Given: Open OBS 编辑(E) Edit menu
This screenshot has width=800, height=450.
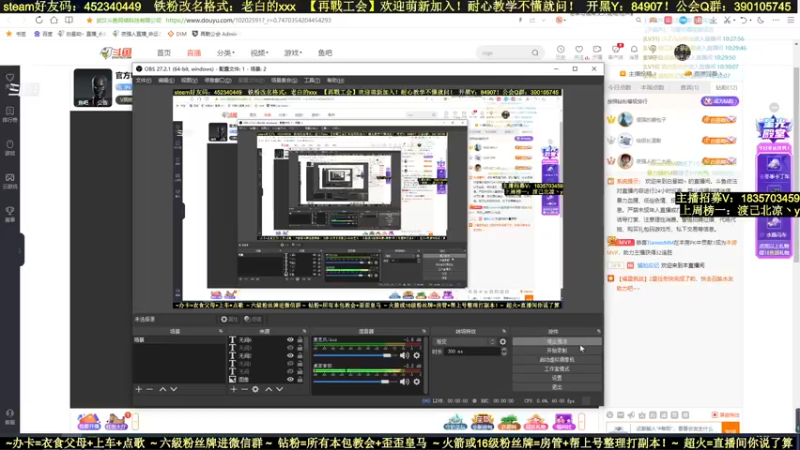Looking at the screenshot, I should pyautogui.click(x=166, y=80).
